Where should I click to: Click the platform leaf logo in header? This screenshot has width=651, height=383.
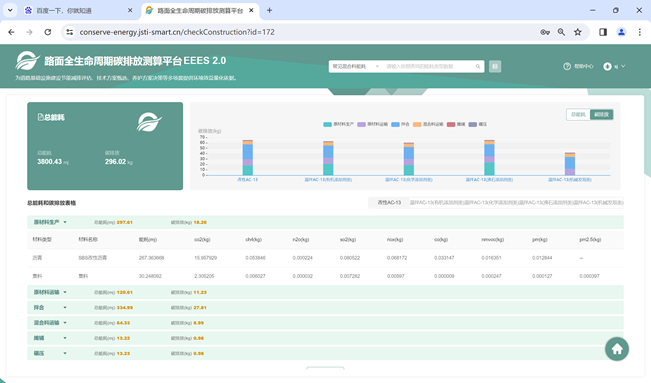click(x=27, y=61)
